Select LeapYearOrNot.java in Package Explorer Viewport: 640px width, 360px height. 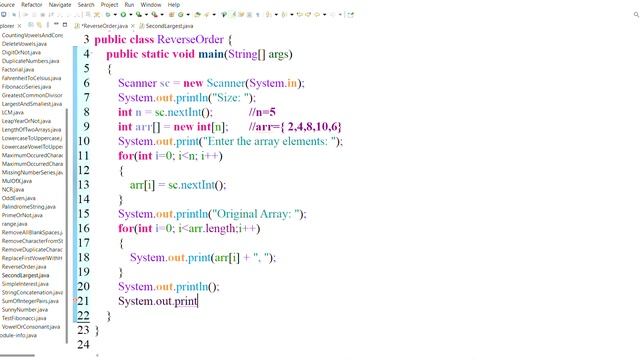27,121
